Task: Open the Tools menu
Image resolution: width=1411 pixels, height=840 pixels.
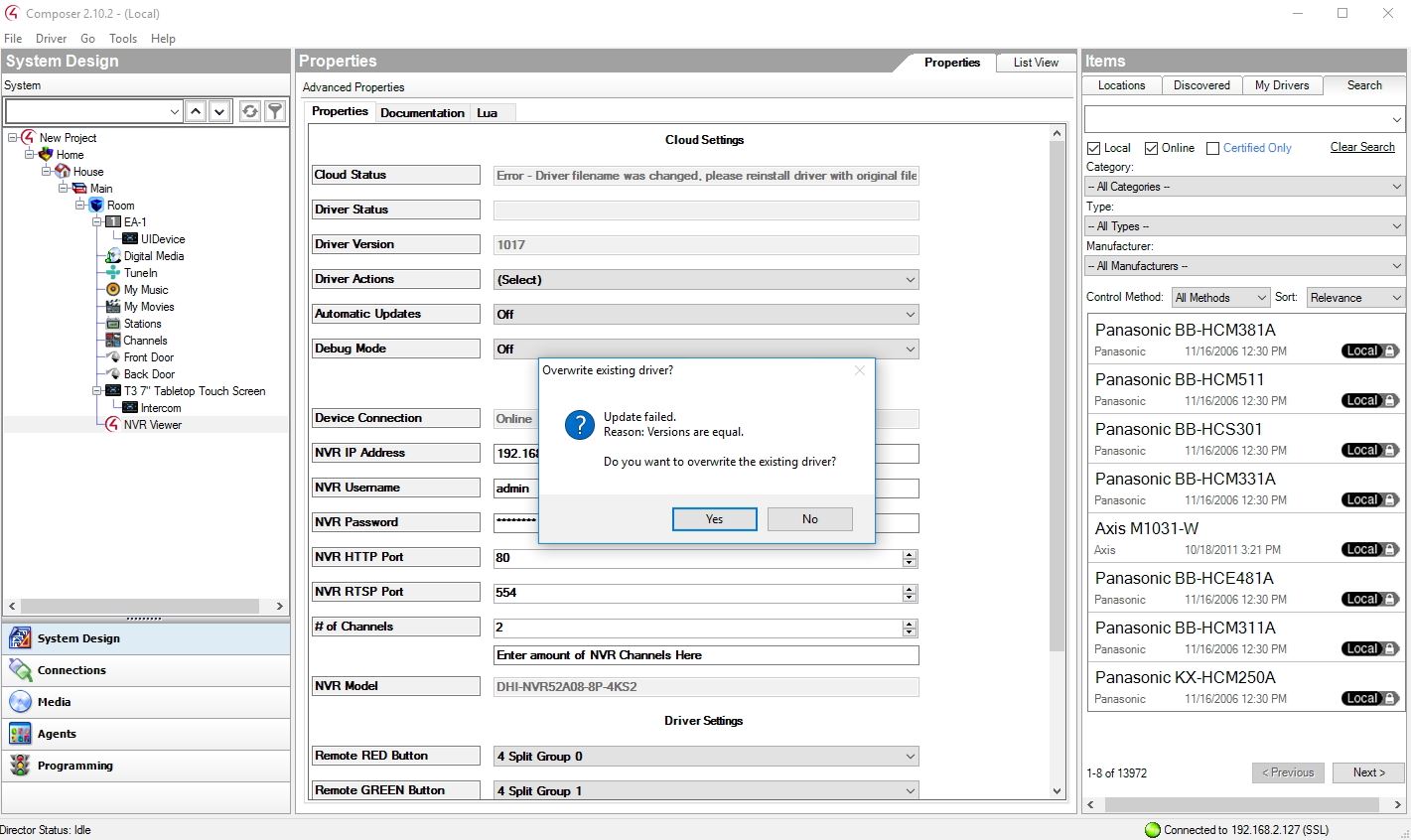Action: (x=123, y=39)
